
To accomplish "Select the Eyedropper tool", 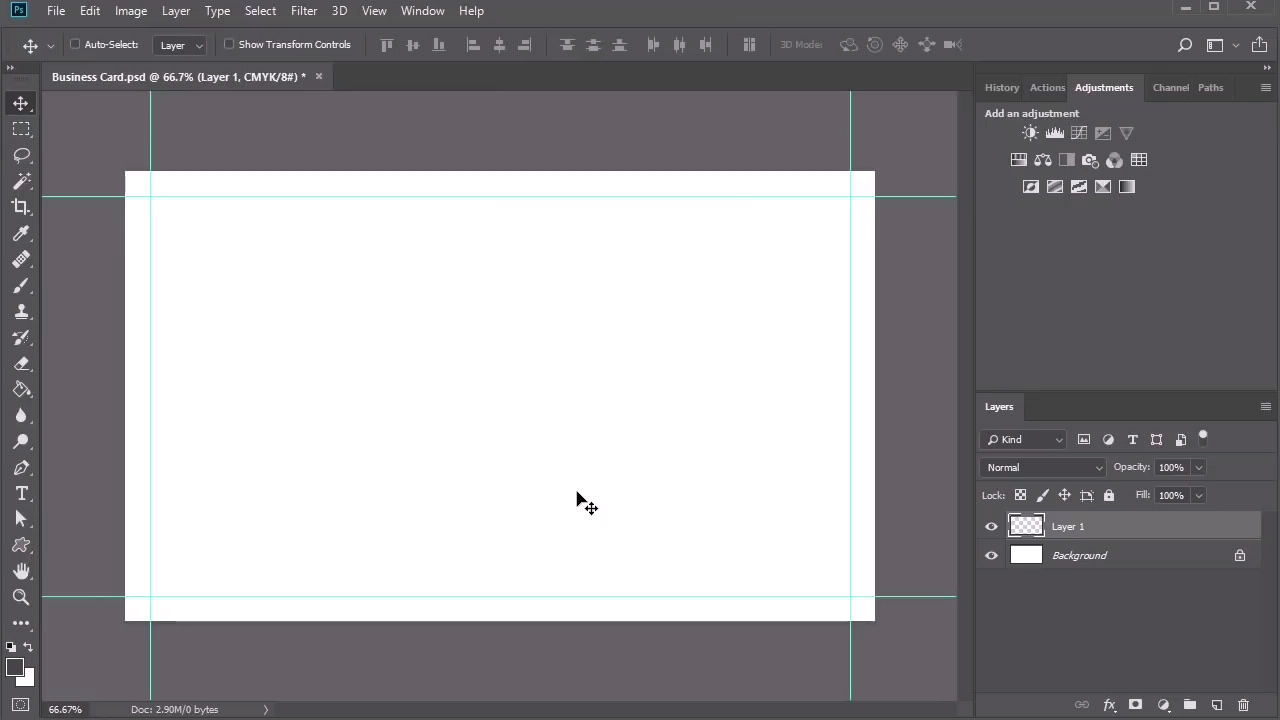I will (x=21, y=233).
